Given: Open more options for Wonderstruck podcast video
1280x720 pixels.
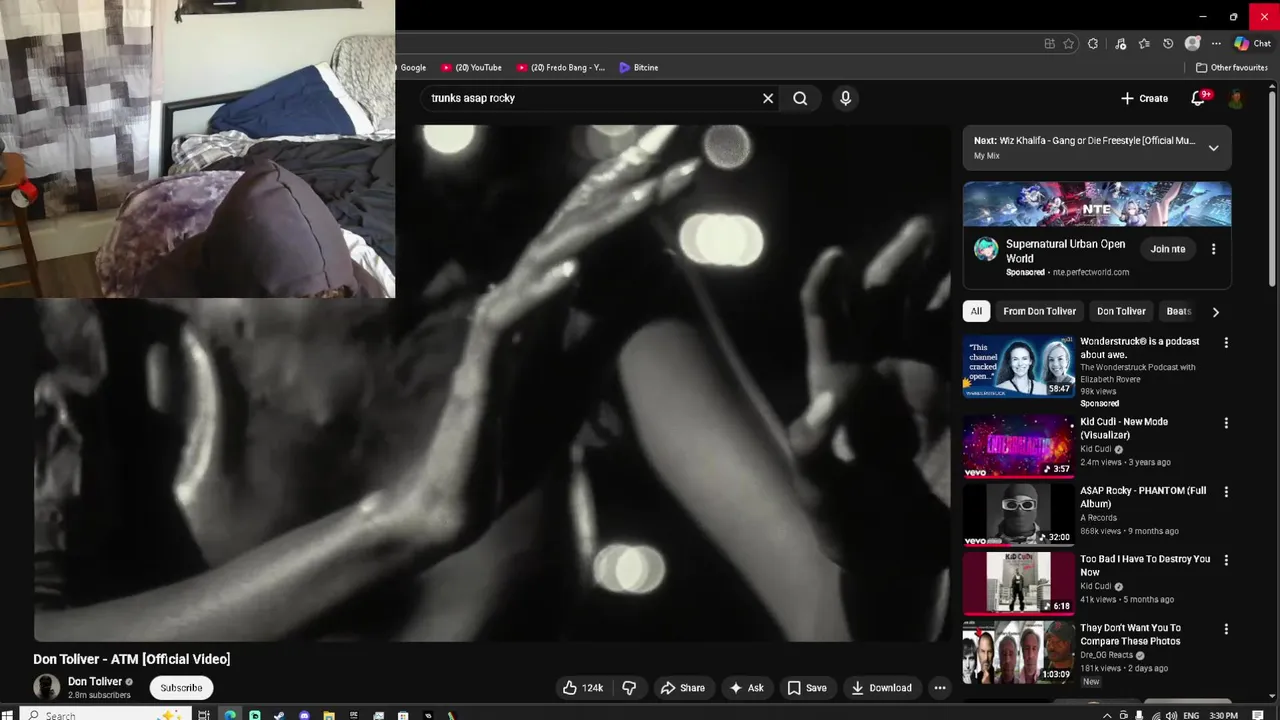Looking at the screenshot, I should point(1226,342).
